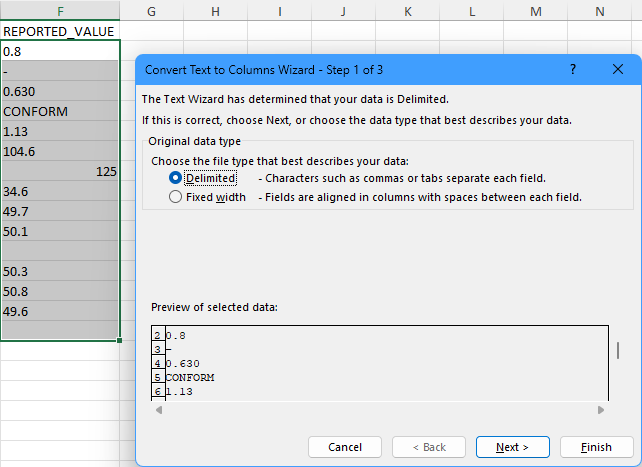
Task: Click the REPORTED_VALUE header cell
Action: click(x=60, y=31)
